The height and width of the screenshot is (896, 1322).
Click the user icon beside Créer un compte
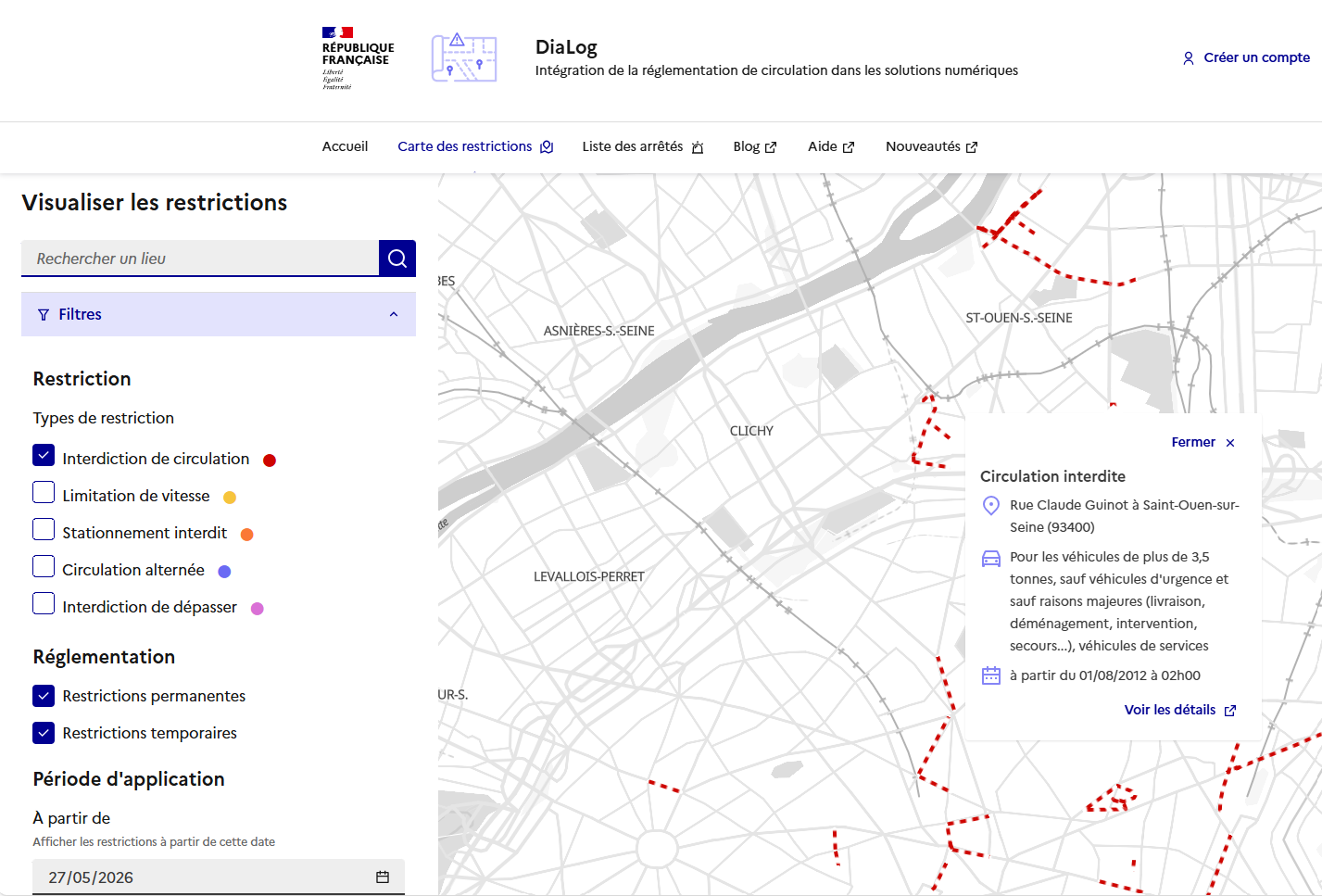tap(1189, 58)
